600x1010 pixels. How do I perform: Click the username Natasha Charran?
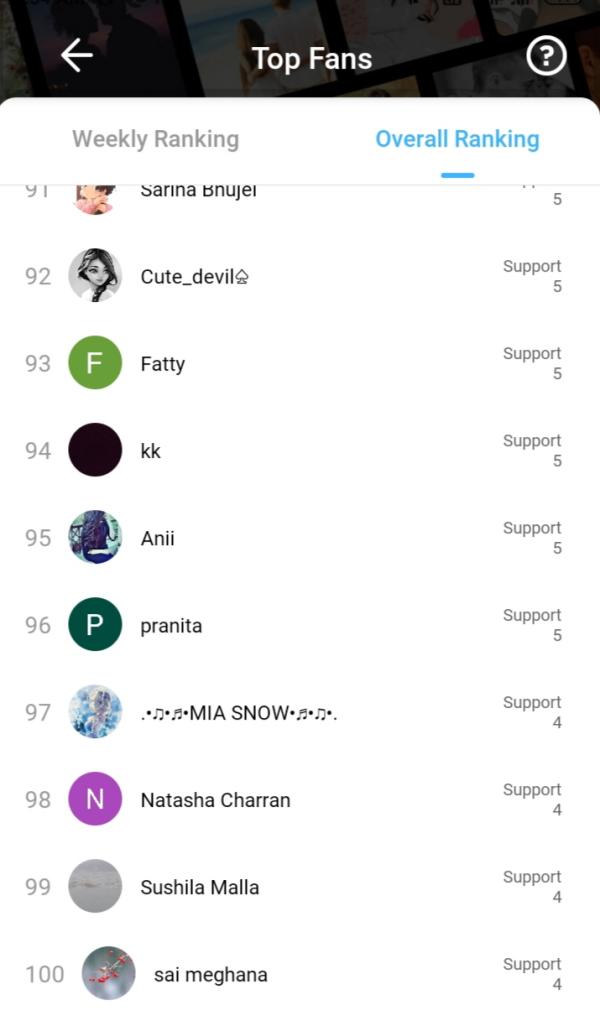pos(215,800)
